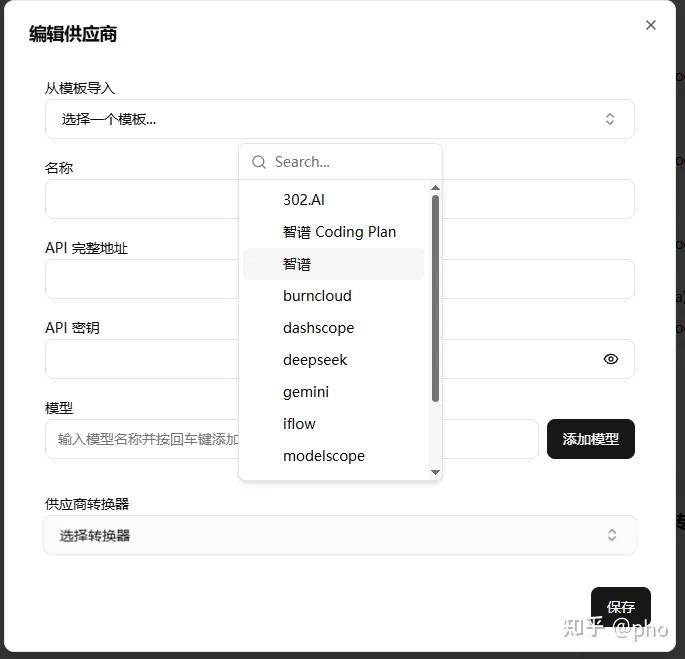Click the chevron arrows on 选择一个模板 selector

[x=610, y=119]
